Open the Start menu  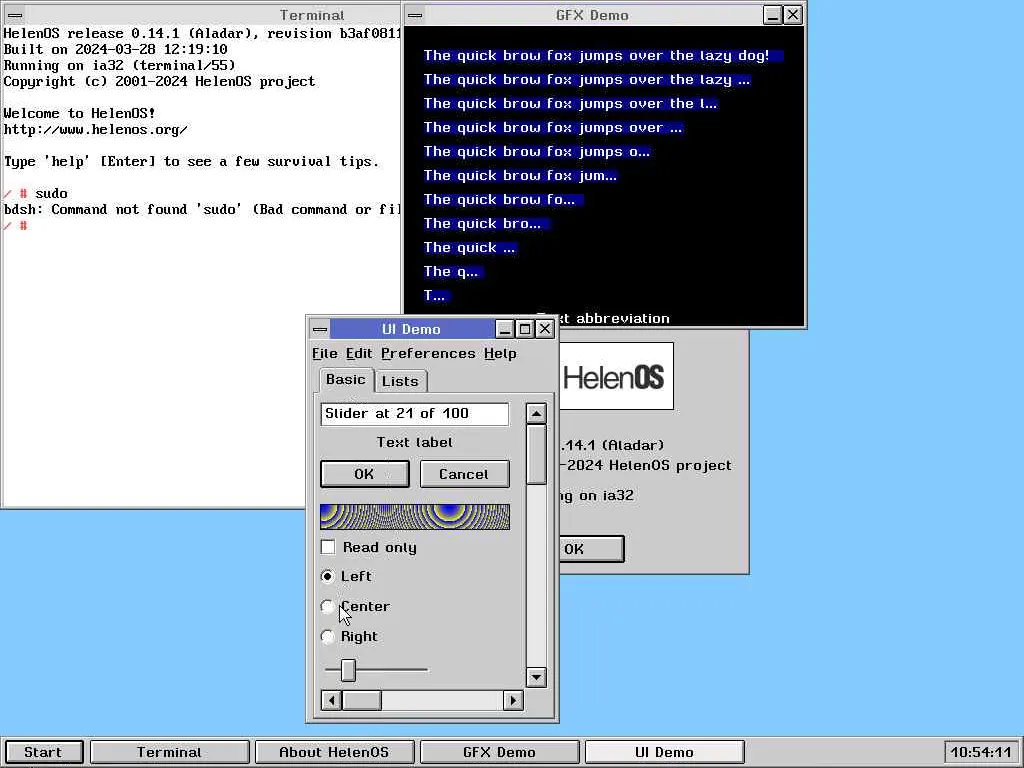[43, 752]
